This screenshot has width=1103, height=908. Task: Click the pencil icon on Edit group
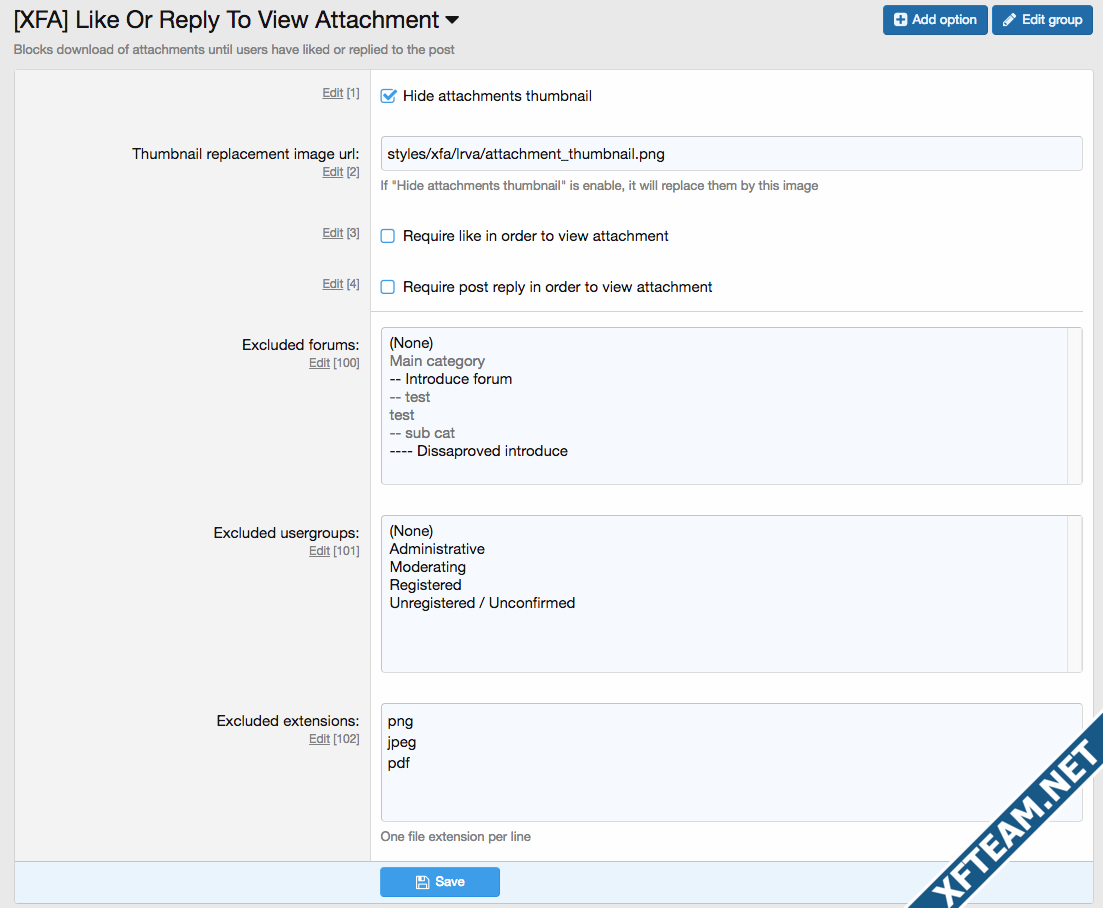1009,20
